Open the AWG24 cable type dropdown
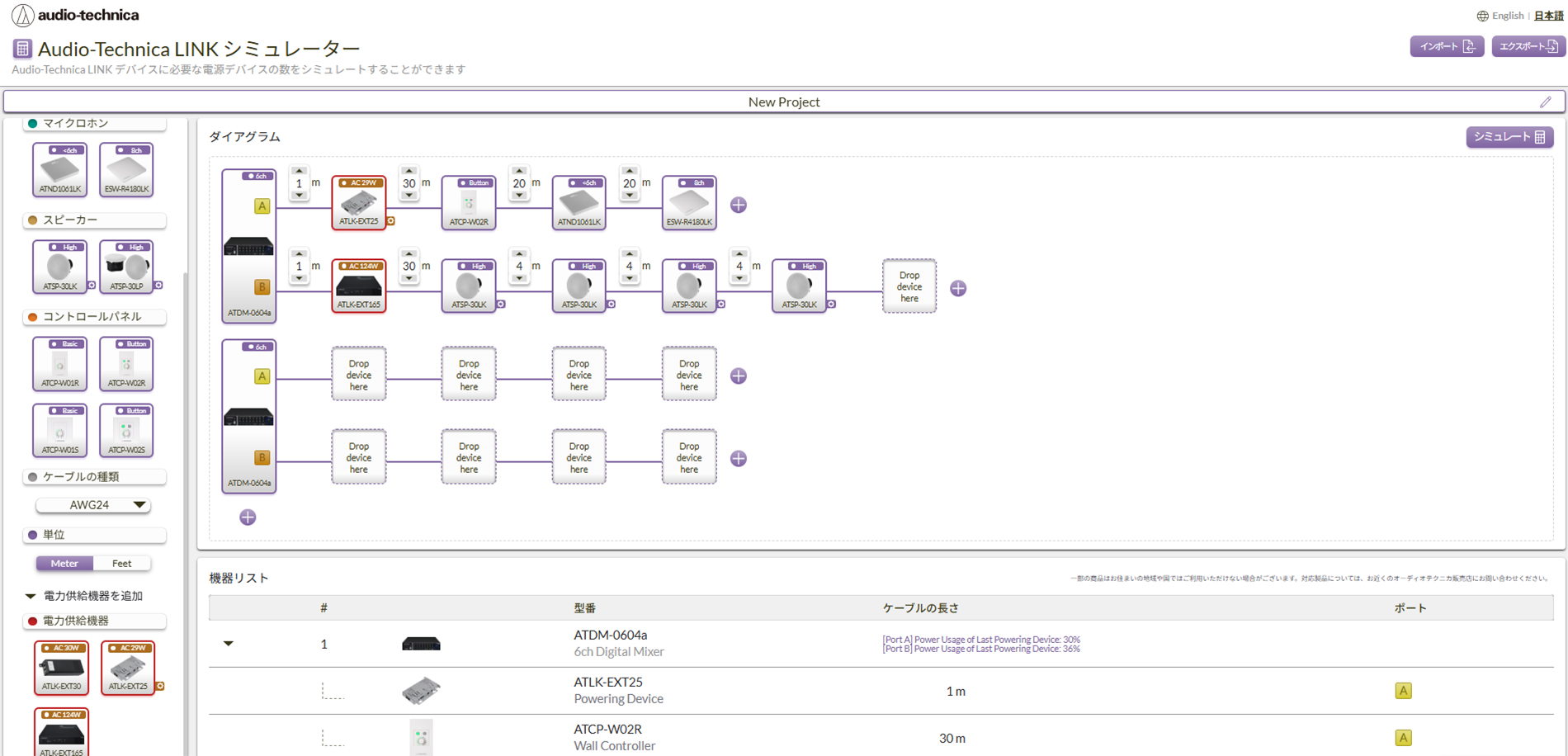1568x756 pixels. point(93,504)
